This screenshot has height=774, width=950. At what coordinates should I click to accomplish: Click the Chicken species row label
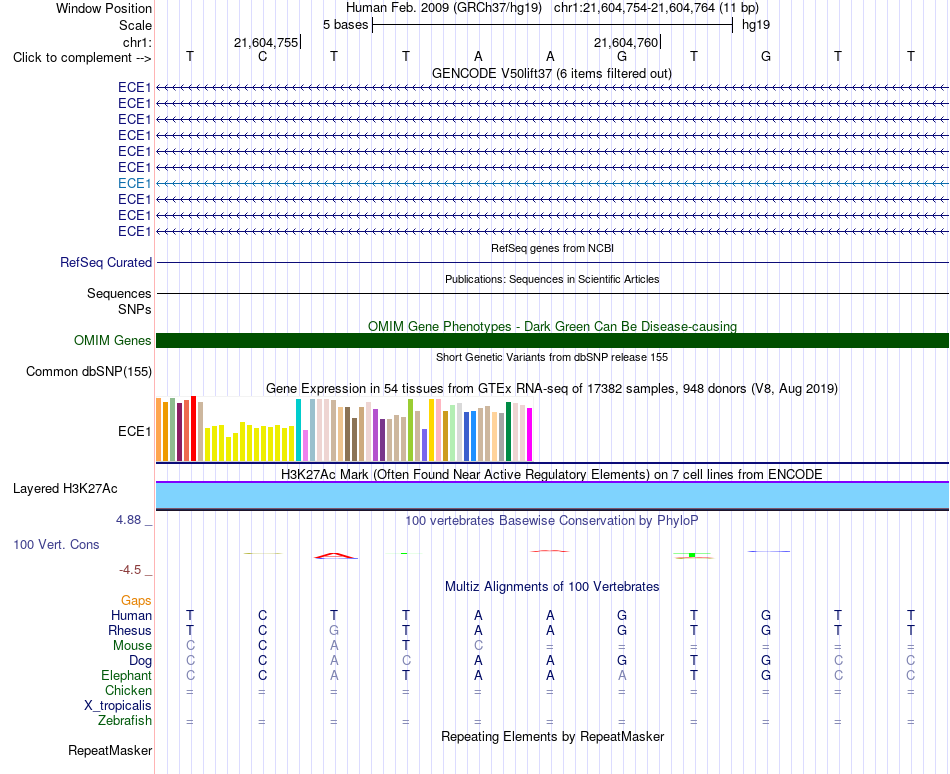(128, 690)
